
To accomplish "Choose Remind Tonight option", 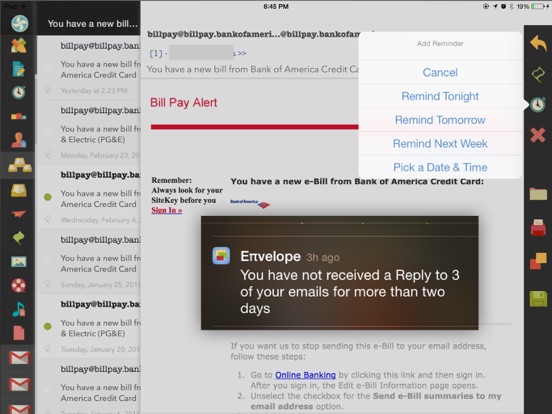I will click(x=440, y=96).
